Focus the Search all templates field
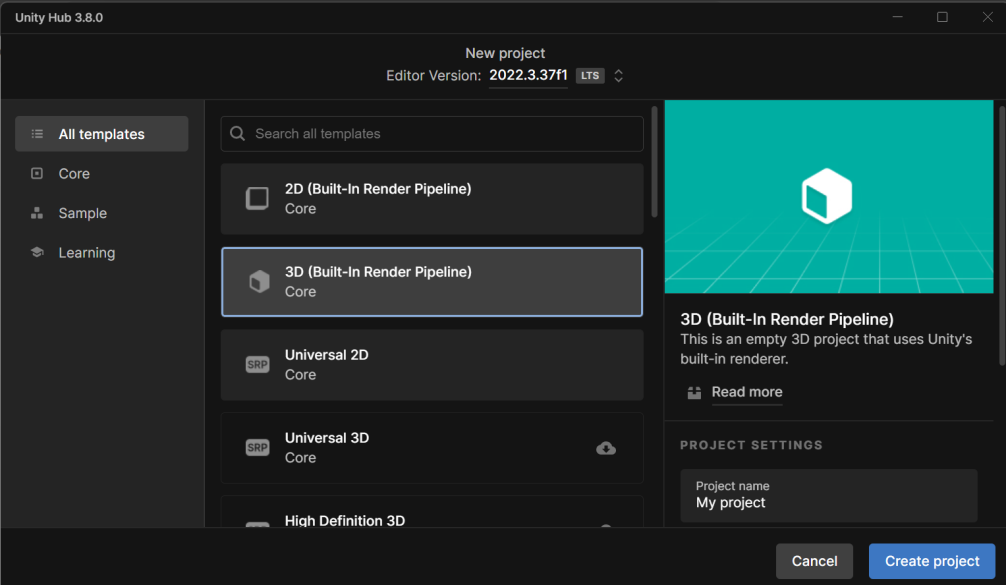This screenshot has height=585, width=1006. [x=432, y=134]
